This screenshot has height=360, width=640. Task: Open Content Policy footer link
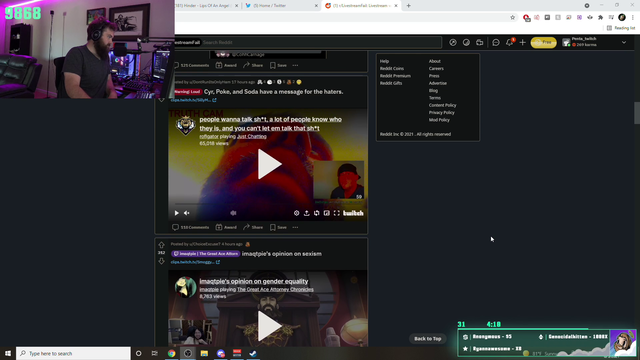point(442,105)
